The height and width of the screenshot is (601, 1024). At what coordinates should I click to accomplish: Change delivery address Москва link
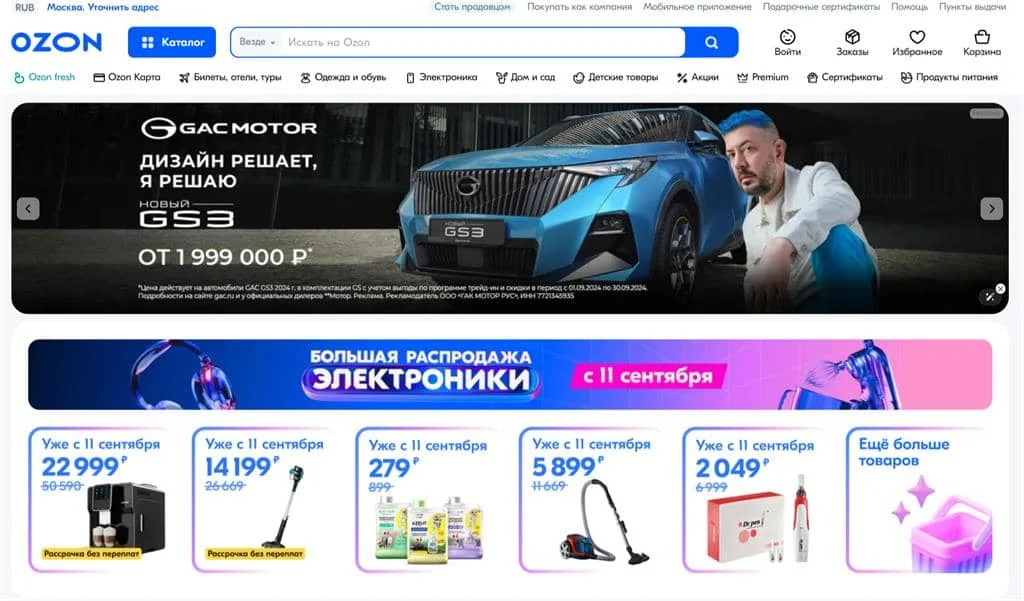(x=103, y=7)
